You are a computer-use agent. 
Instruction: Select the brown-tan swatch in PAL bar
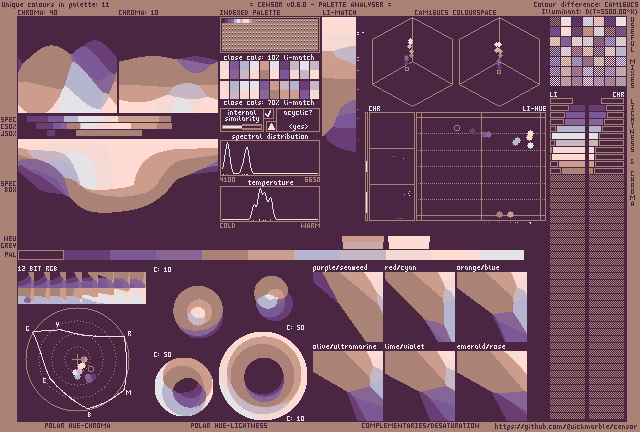coord(225,255)
